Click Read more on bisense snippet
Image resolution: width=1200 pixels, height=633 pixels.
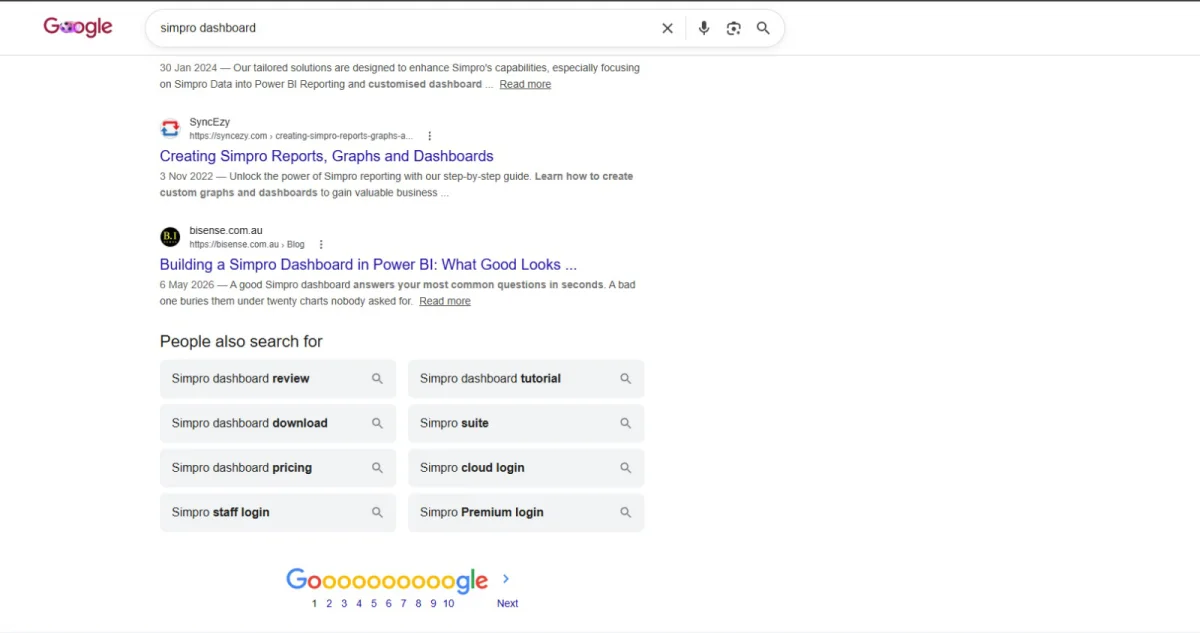pyautogui.click(x=445, y=301)
